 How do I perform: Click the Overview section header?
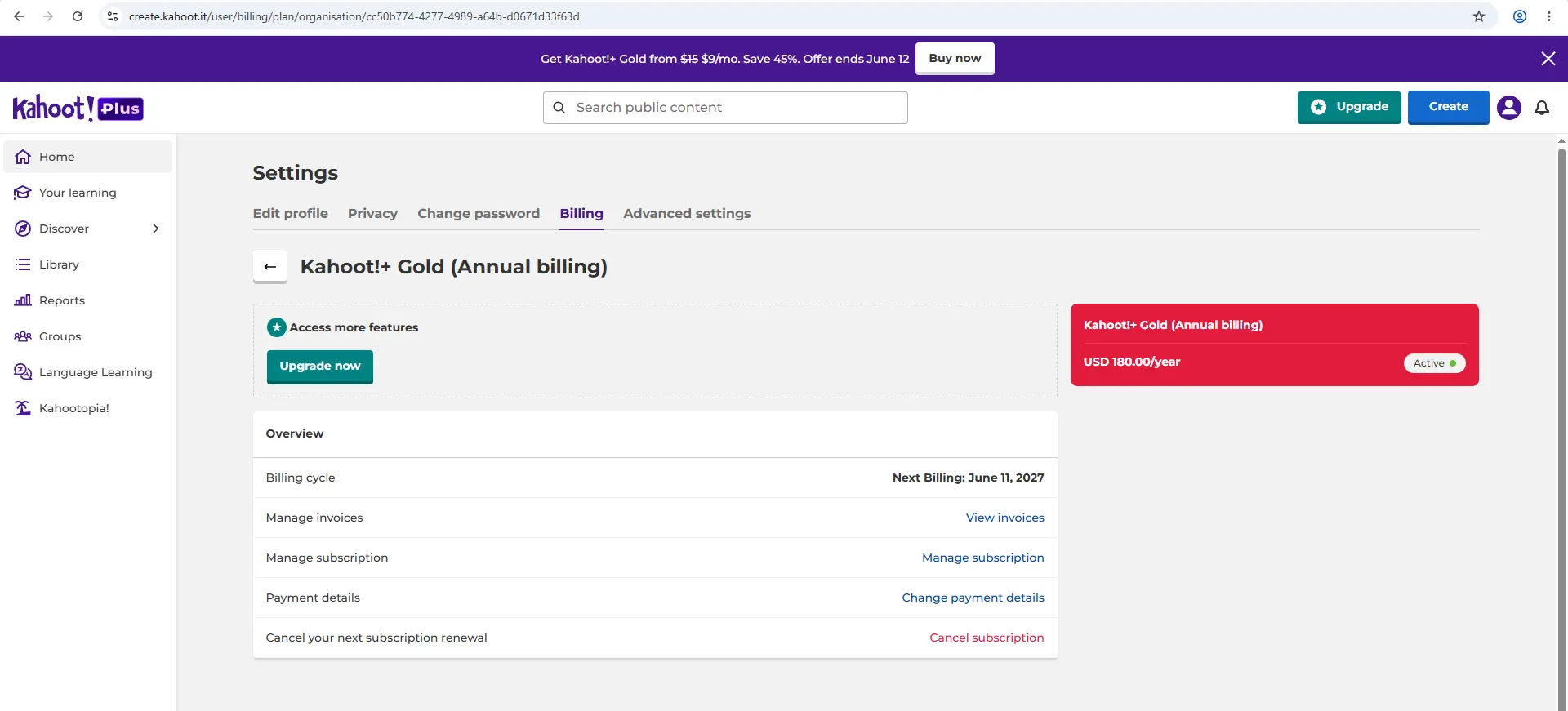295,433
